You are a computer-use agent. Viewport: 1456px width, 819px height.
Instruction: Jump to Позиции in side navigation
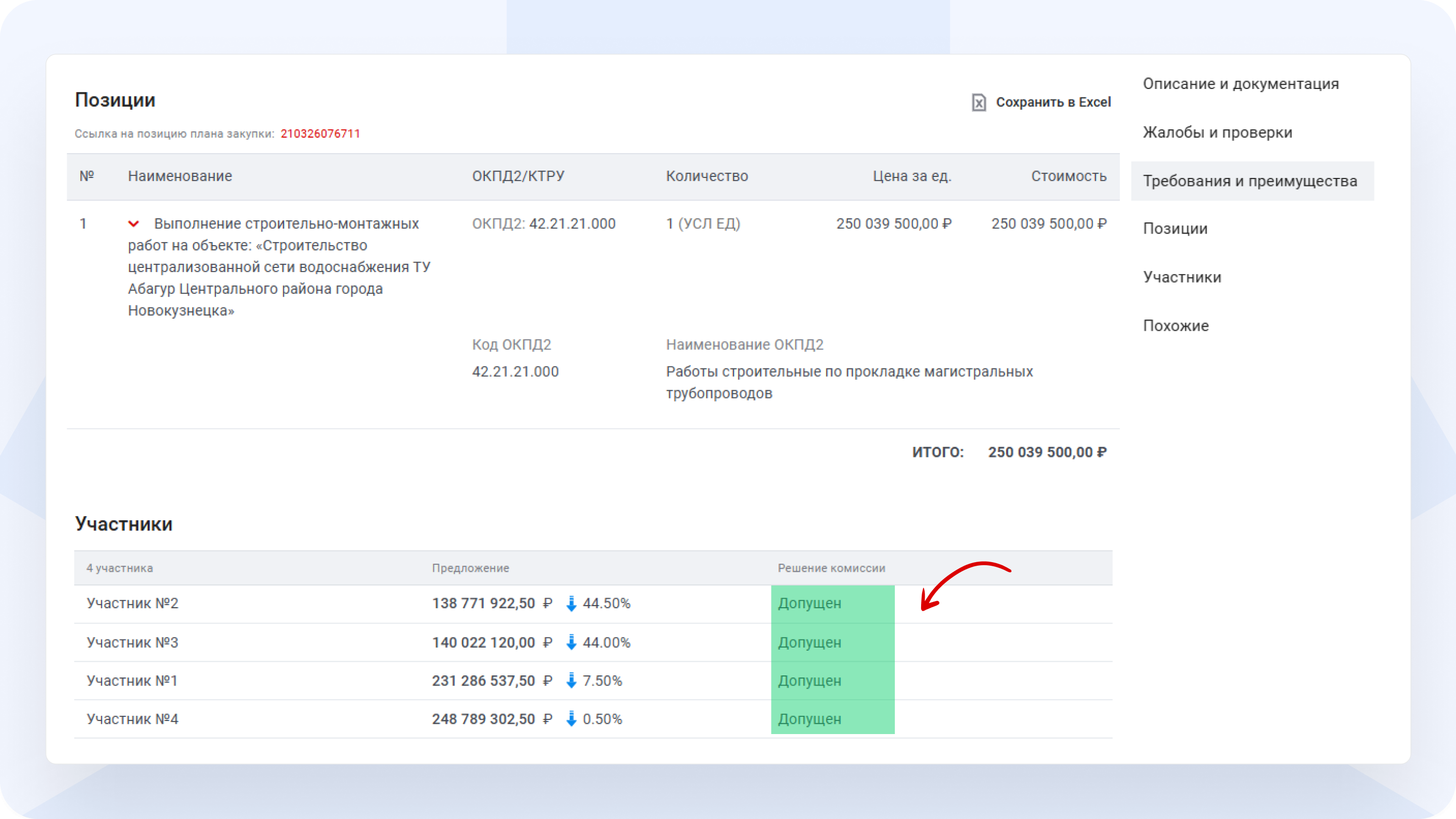[x=1174, y=229]
